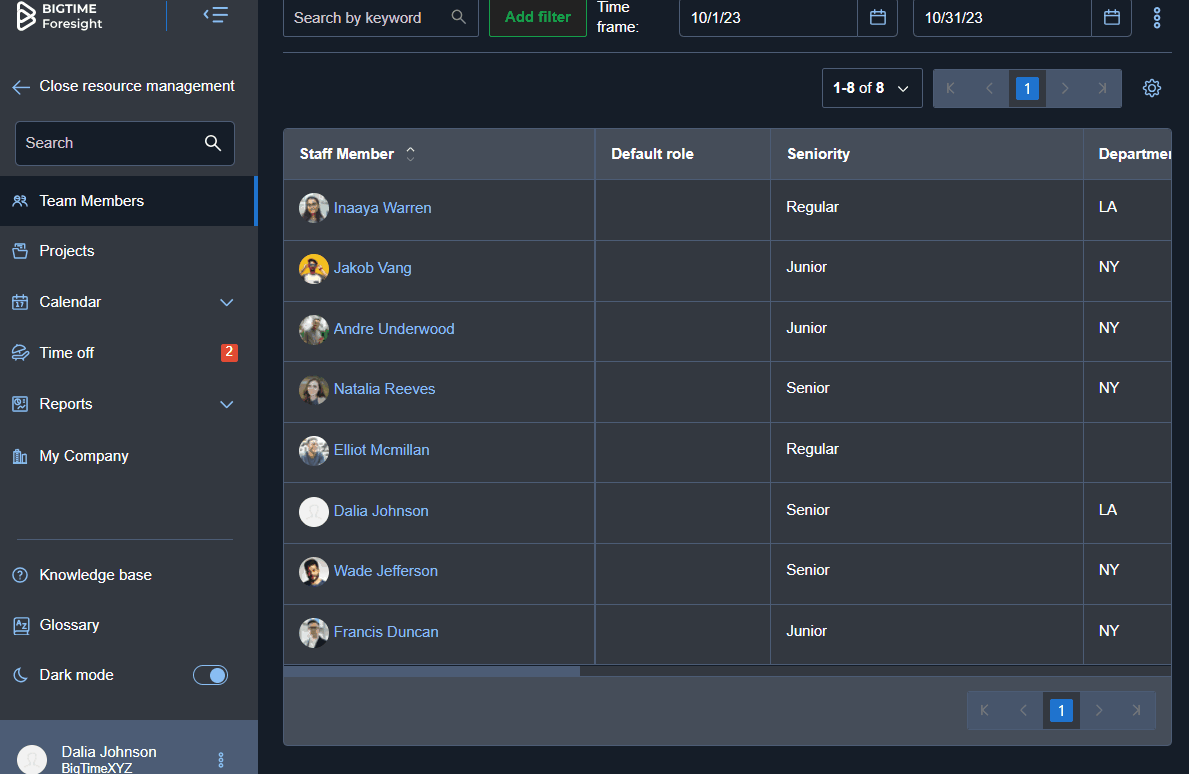Close resource management via back arrow
This screenshot has height=774, width=1189.
[21, 87]
